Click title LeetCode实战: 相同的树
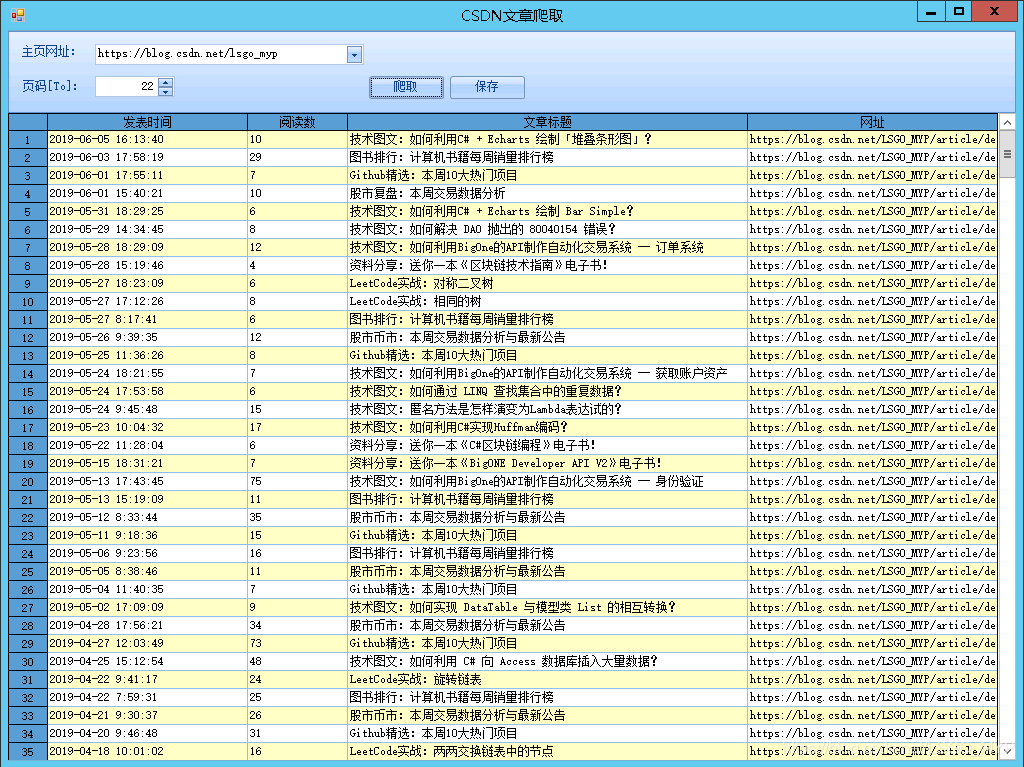The height and width of the screenshot is (767, 1024). click(x=547, y=301)
